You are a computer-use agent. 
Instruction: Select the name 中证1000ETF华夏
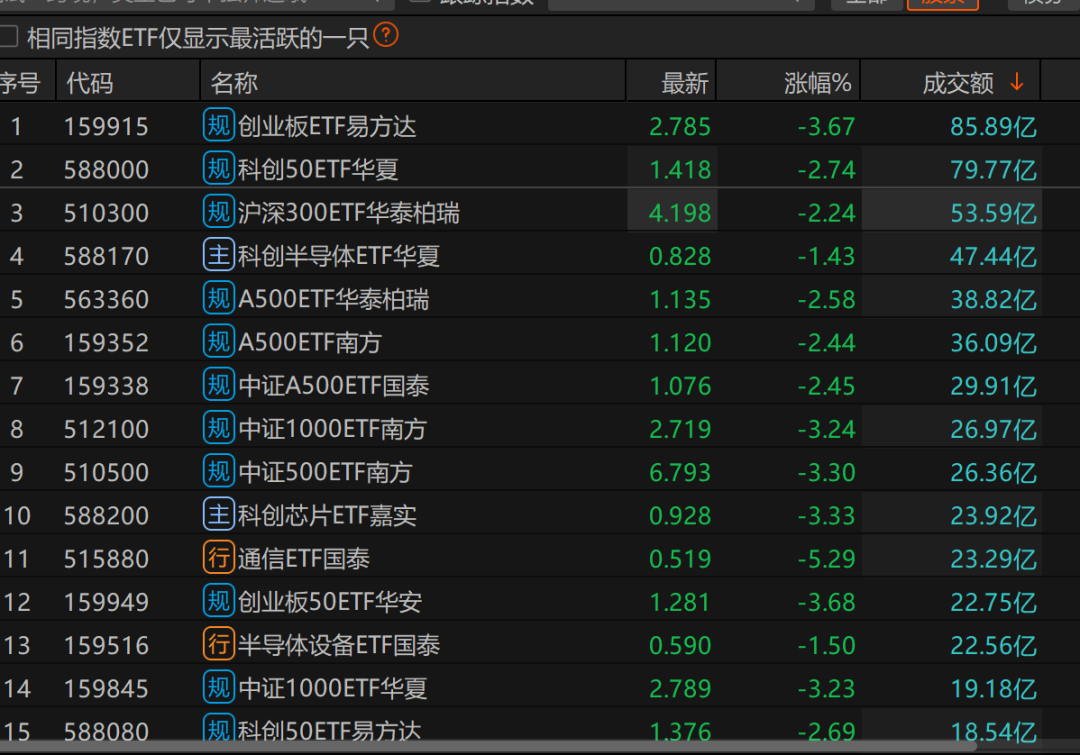tap(333, 689)
